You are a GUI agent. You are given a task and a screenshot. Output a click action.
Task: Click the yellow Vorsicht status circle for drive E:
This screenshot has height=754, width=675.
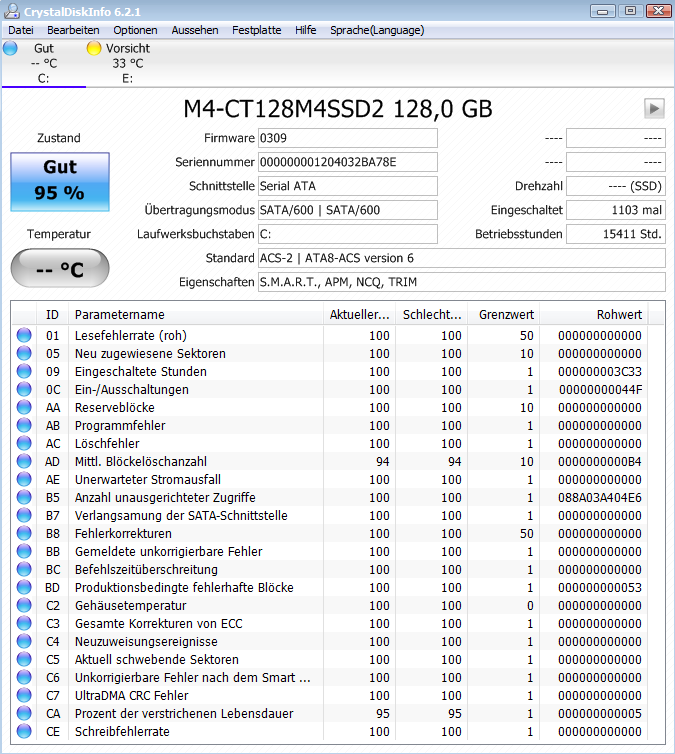tap(94, 48)
